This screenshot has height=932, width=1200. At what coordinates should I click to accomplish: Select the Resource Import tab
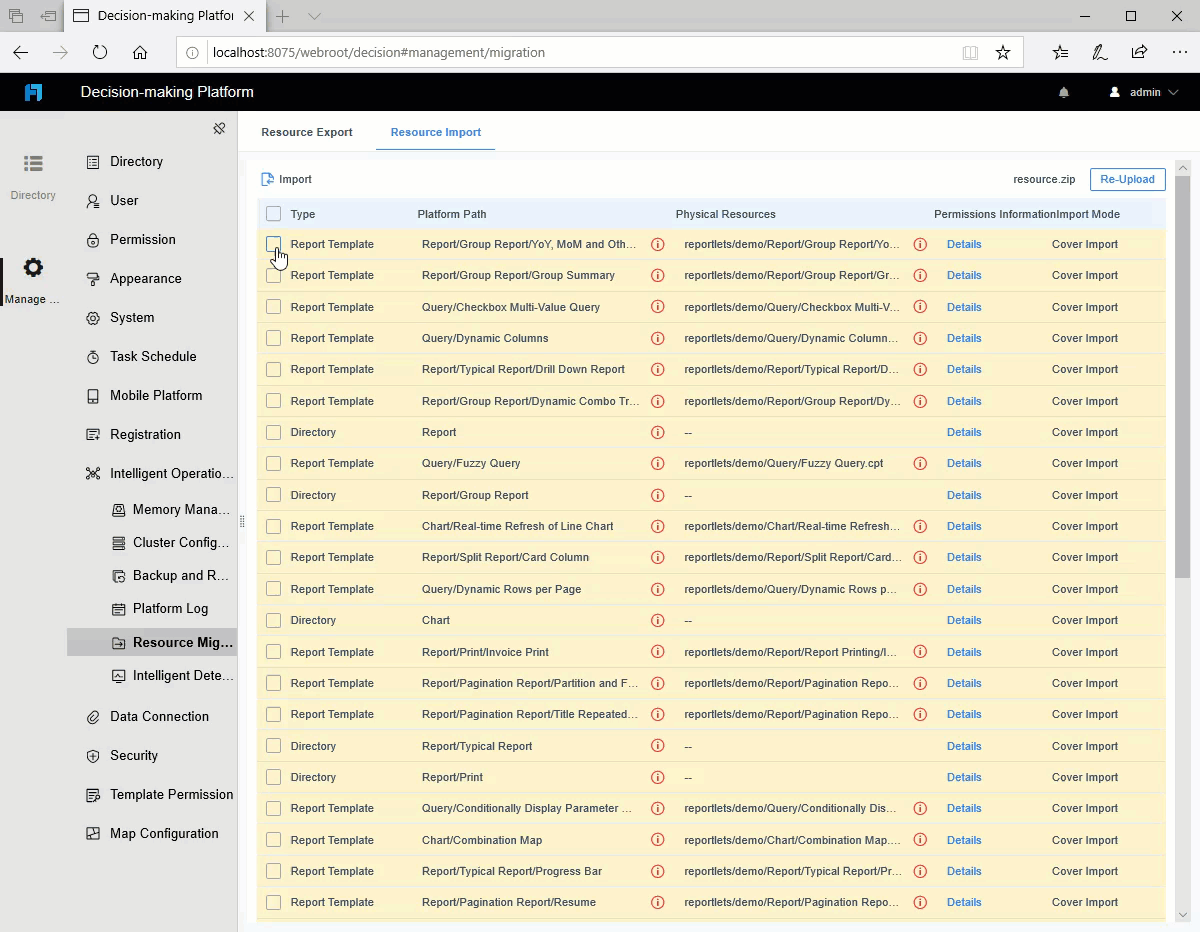[x=436, y=132]
